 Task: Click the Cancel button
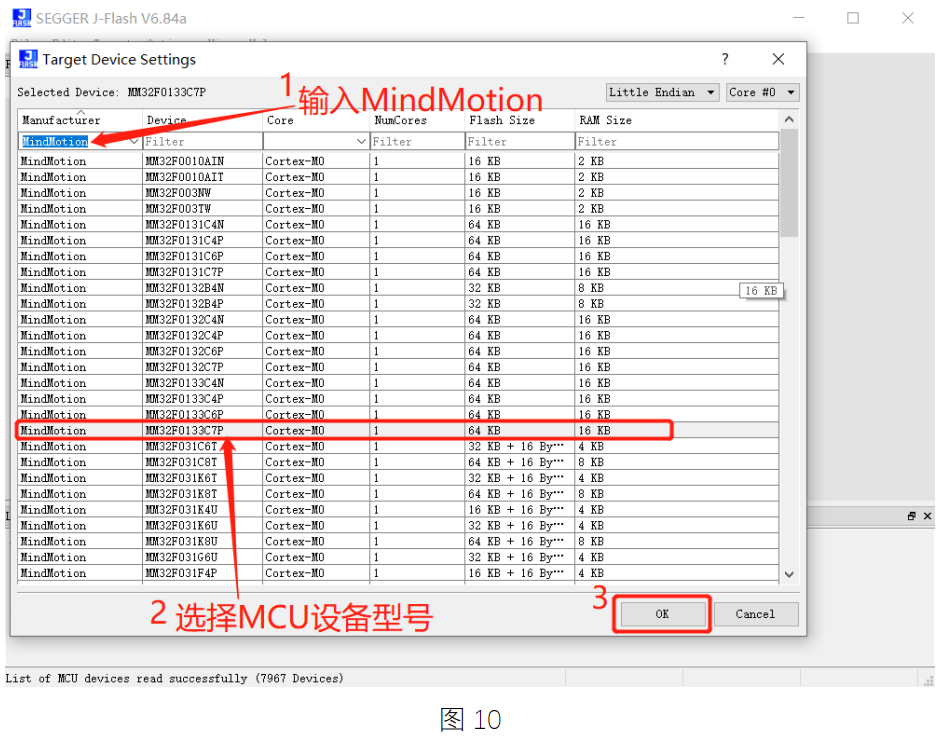point(756,614)
